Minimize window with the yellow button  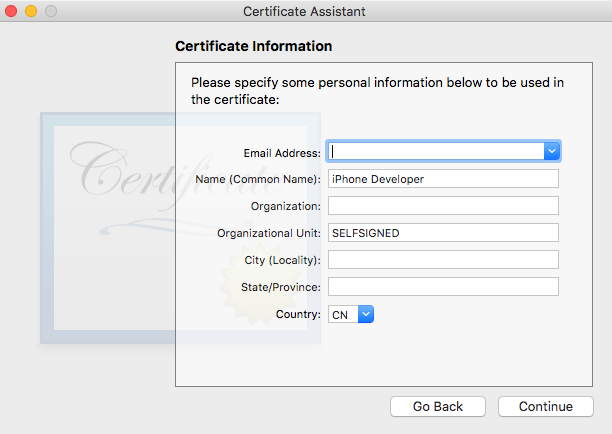click(31, 11)
